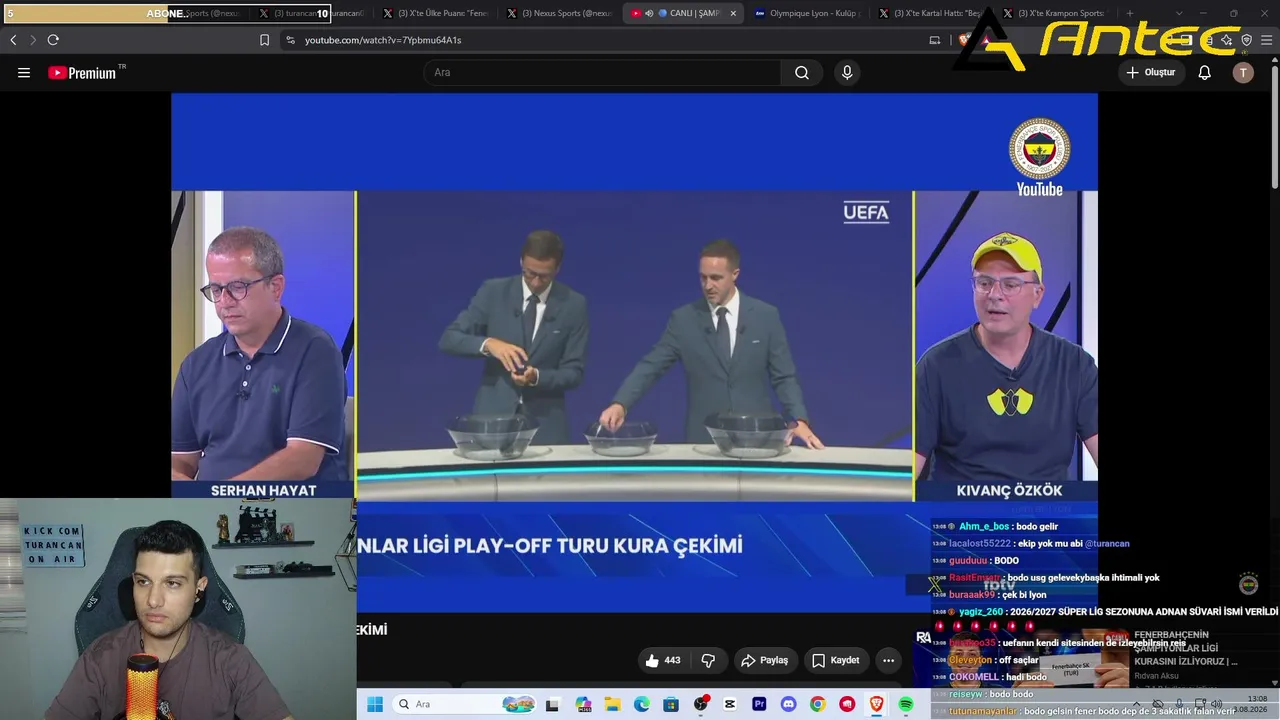Open site information icon beside the URL
The width and height of the screenshot is (1280, 720).
[x=290, y=40]
